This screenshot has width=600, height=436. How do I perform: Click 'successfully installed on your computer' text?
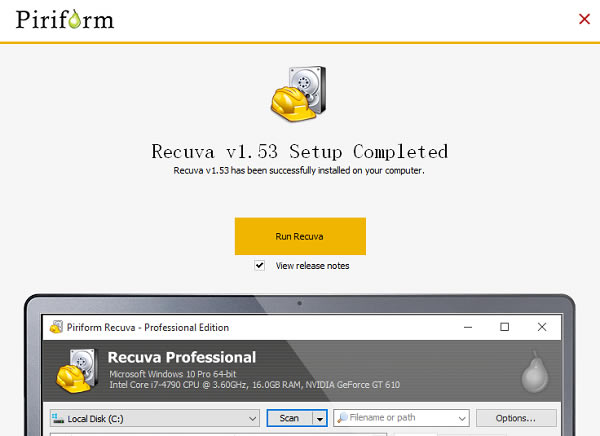[347, 171]
